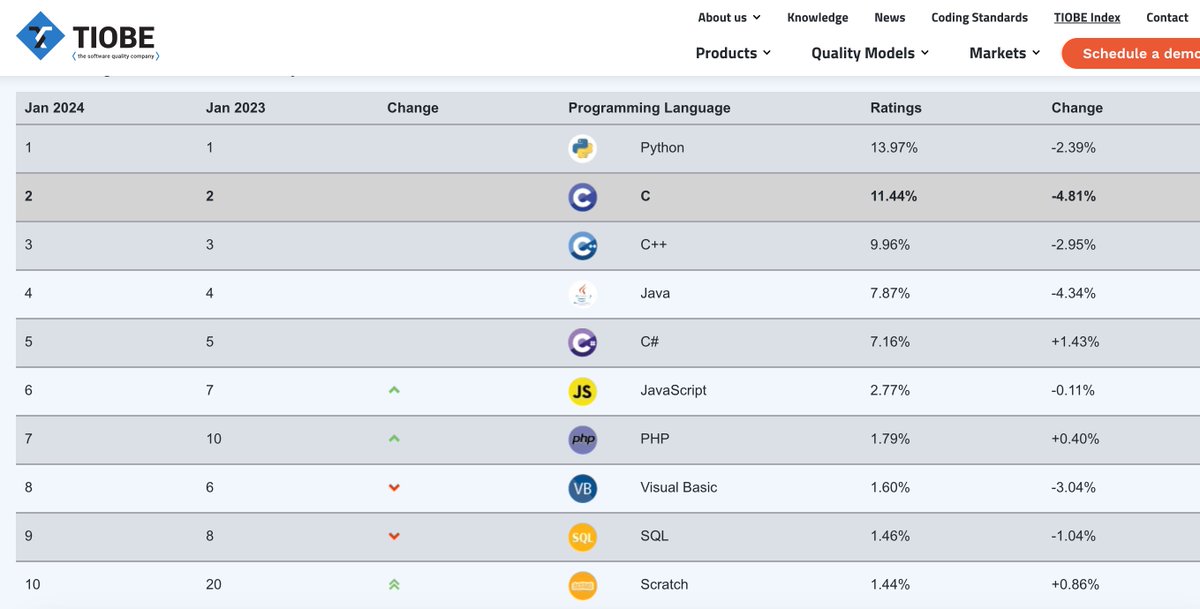The image size is (1200, 609).
Task: Click the double green arrow for Scratch
Action: pos(394,585)
